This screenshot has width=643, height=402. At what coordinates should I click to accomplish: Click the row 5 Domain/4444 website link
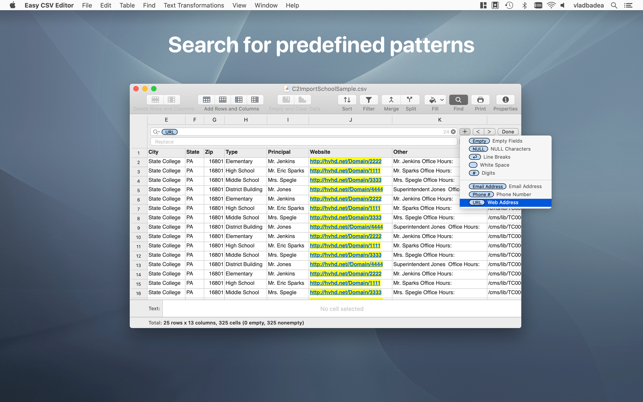[346, 190]
